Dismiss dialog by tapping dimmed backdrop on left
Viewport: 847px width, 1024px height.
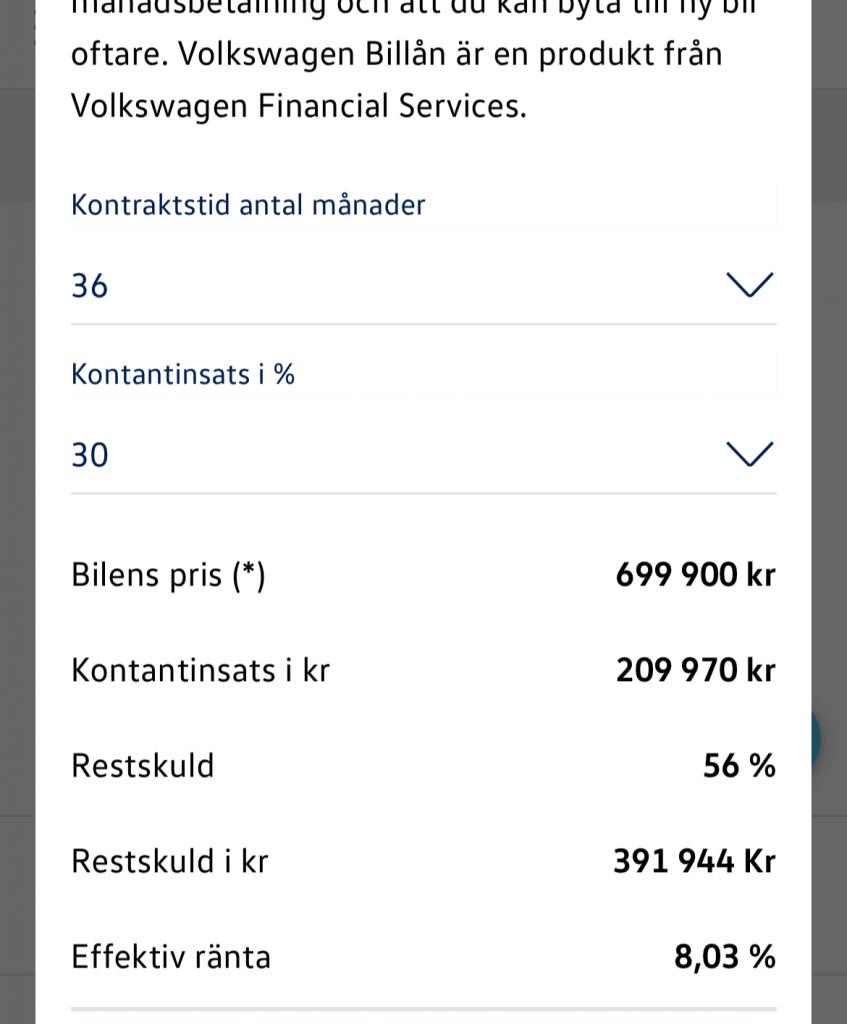tap(17, 500)
